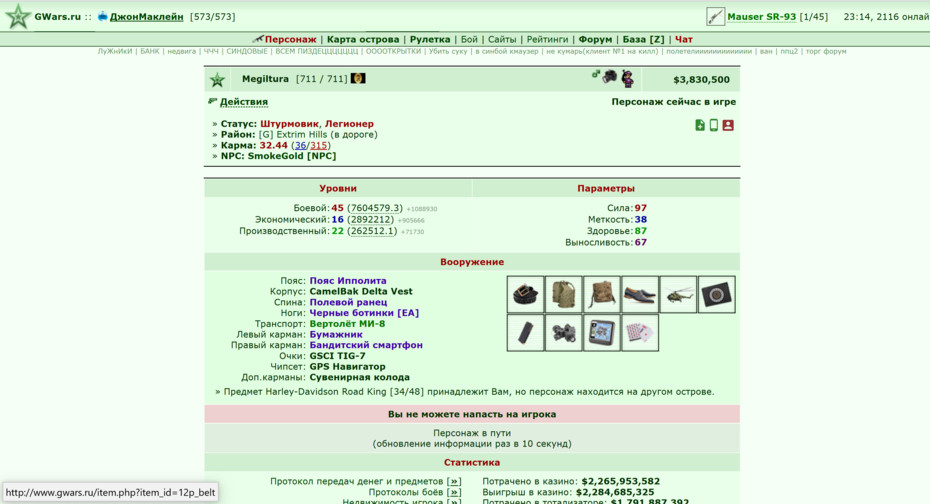Click the Mauser SR-93 weapon link
The image size is (930, 504).
(762, 17)
